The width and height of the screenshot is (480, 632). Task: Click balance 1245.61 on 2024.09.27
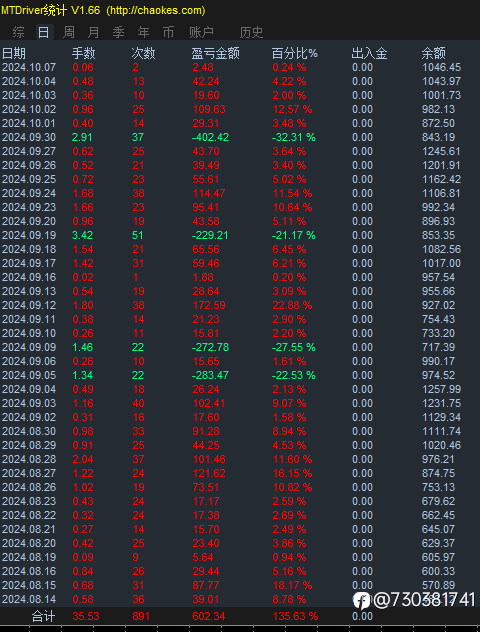(441, 151)
